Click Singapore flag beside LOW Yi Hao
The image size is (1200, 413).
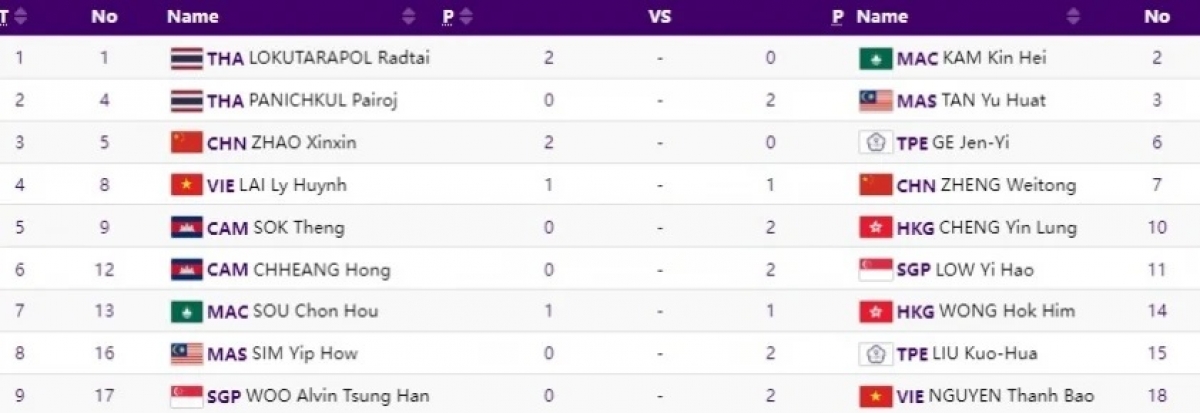coord(876,269)
